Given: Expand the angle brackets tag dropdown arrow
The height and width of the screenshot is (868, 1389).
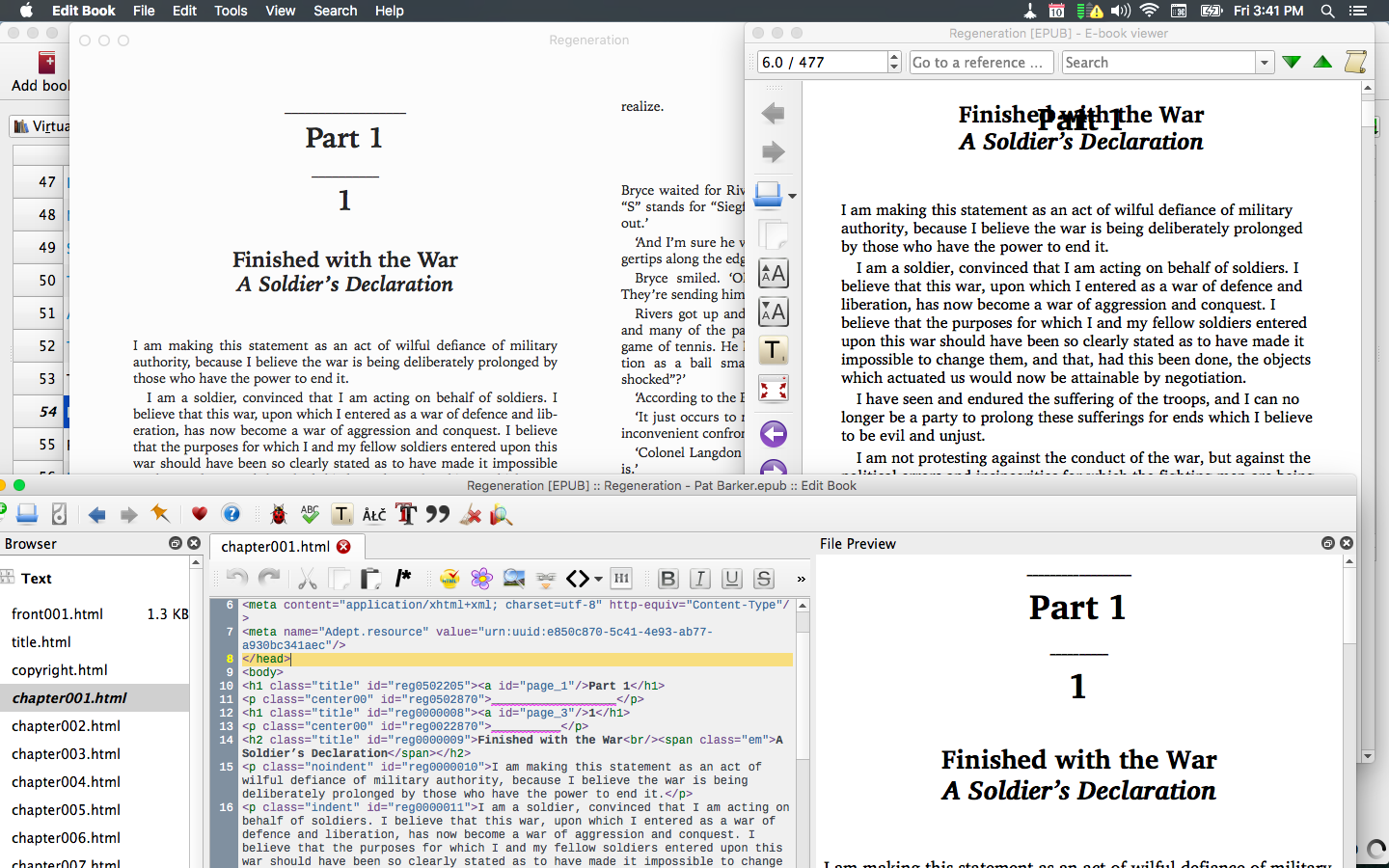Looking at the screenshot, I should pos(599,580).
